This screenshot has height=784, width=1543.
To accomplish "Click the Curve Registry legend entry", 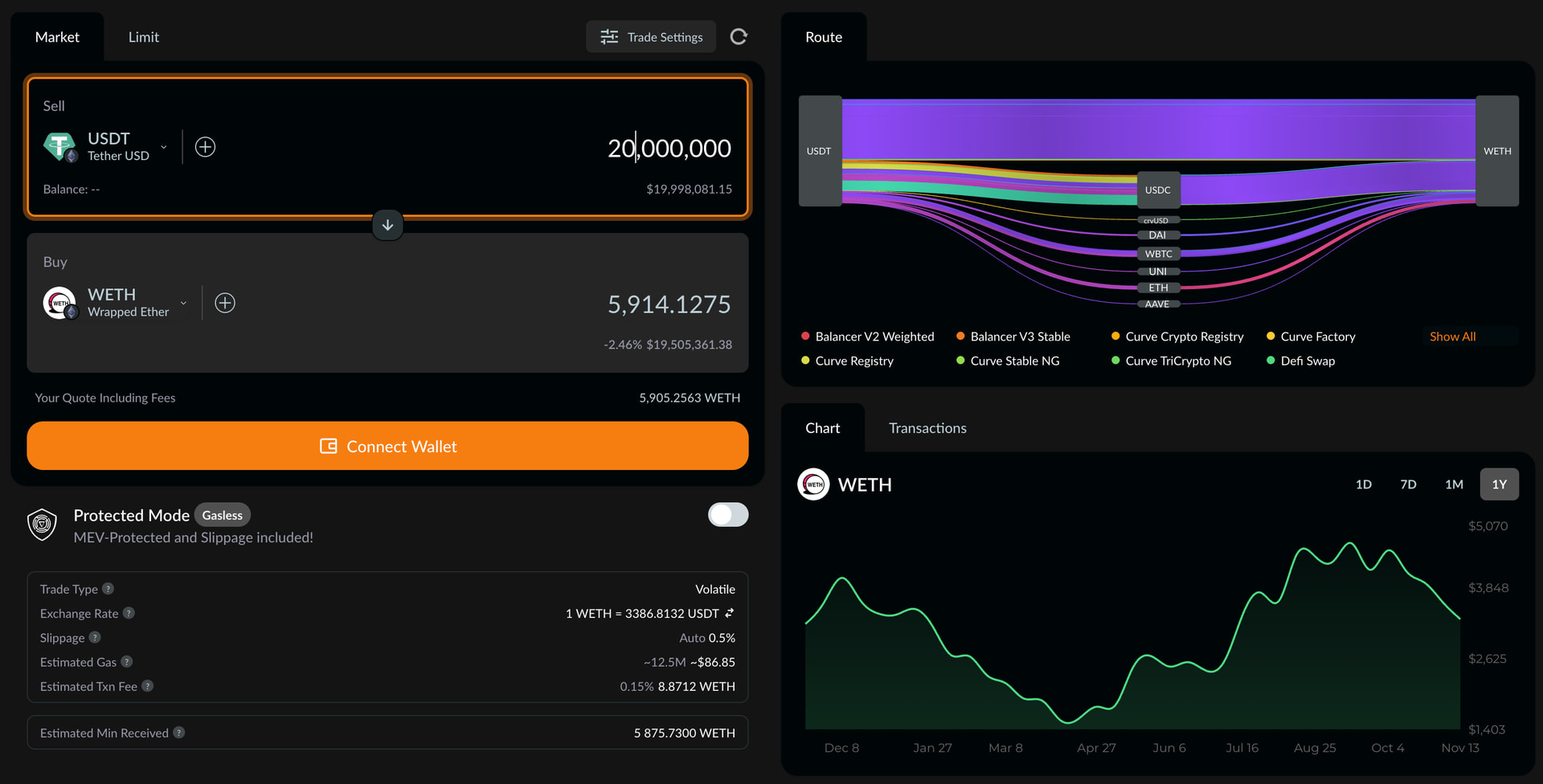I will (x=847, y=361).
